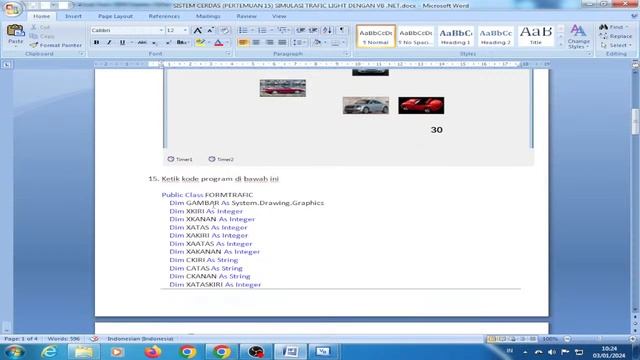This screenshot has height=360, width=640.
Task: Open the Select dropdown in Editing
Action: pyautogui.click(x=616, y=45)
